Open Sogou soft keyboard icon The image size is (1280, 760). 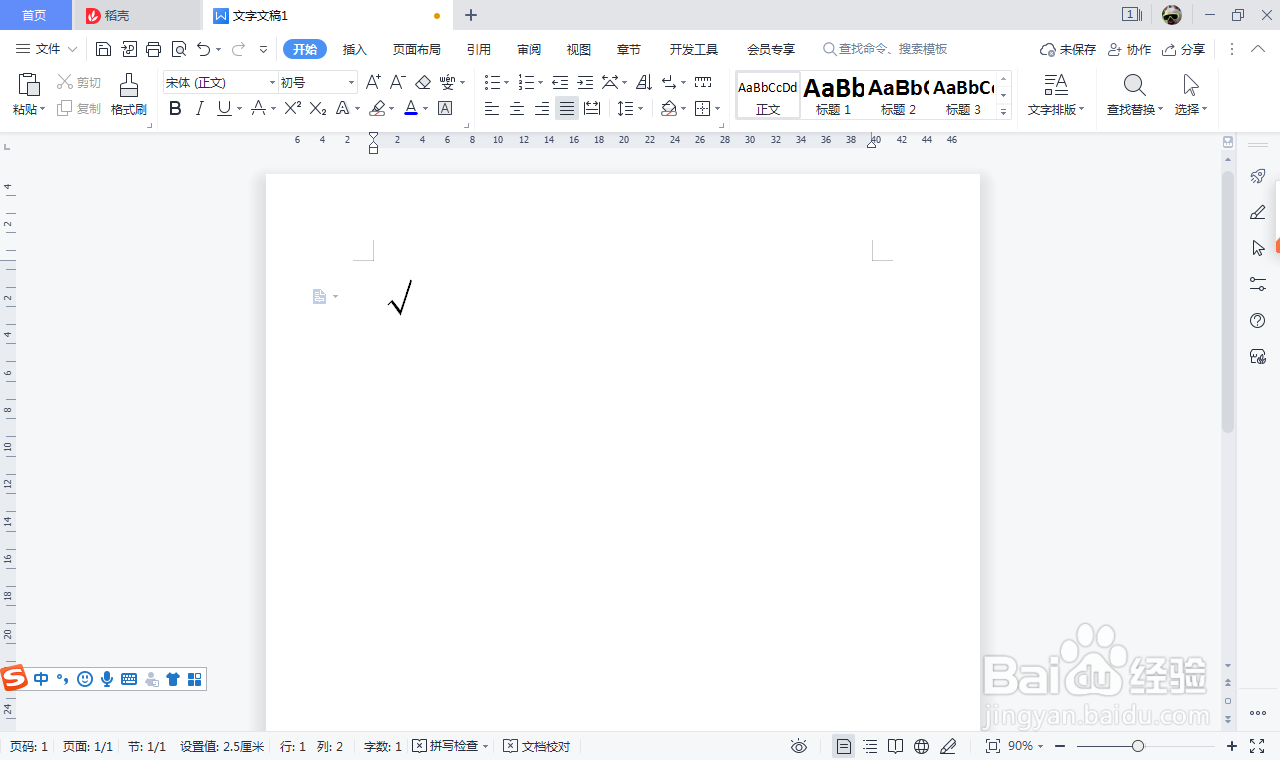click(129, 679)
